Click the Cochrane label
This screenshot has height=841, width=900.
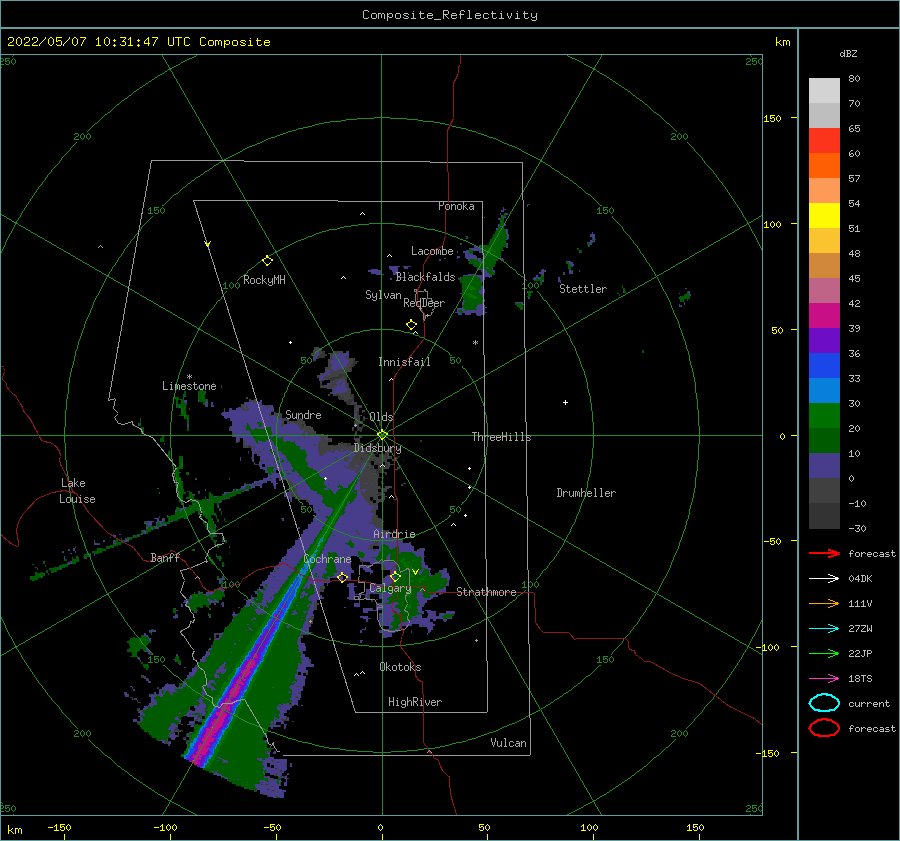(327, 559)
